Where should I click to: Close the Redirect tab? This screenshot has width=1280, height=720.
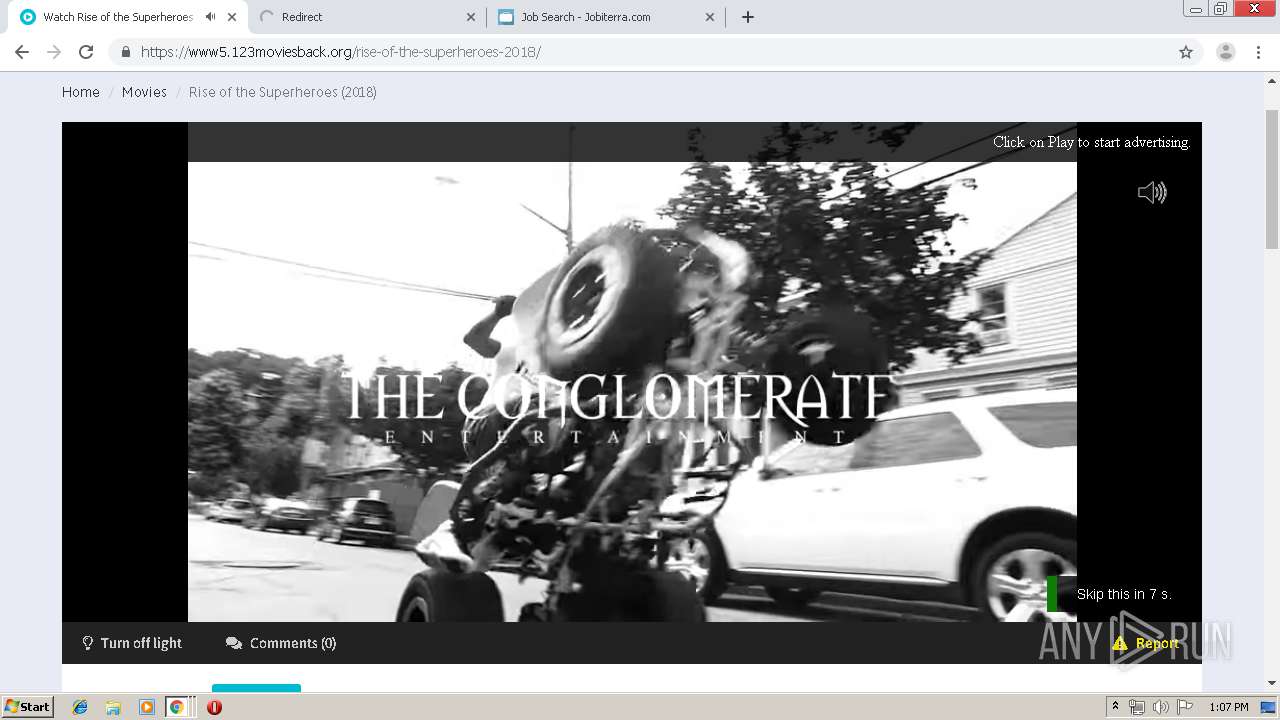click(472, 17)
